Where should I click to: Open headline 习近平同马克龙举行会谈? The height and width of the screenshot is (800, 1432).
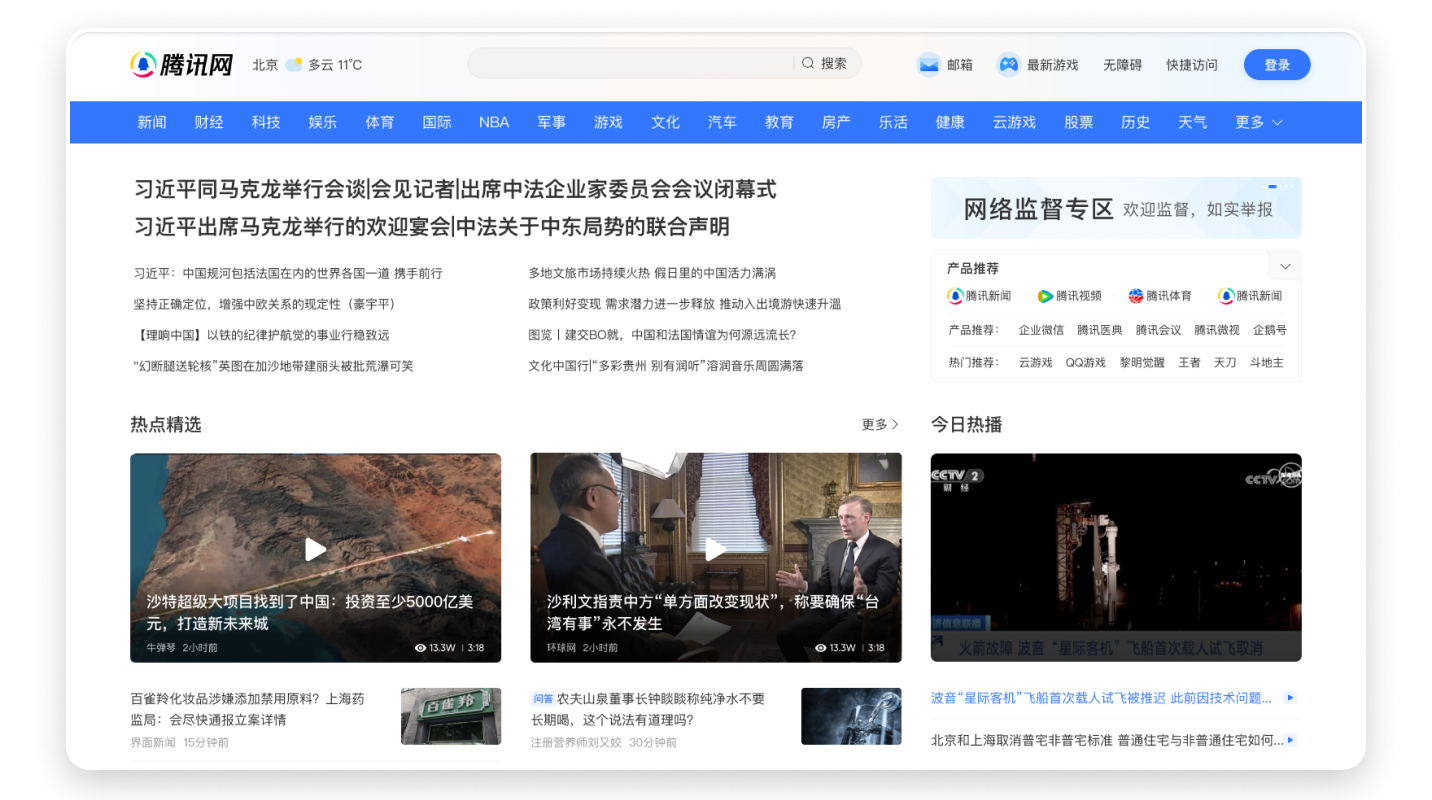[x=250, y=189]
